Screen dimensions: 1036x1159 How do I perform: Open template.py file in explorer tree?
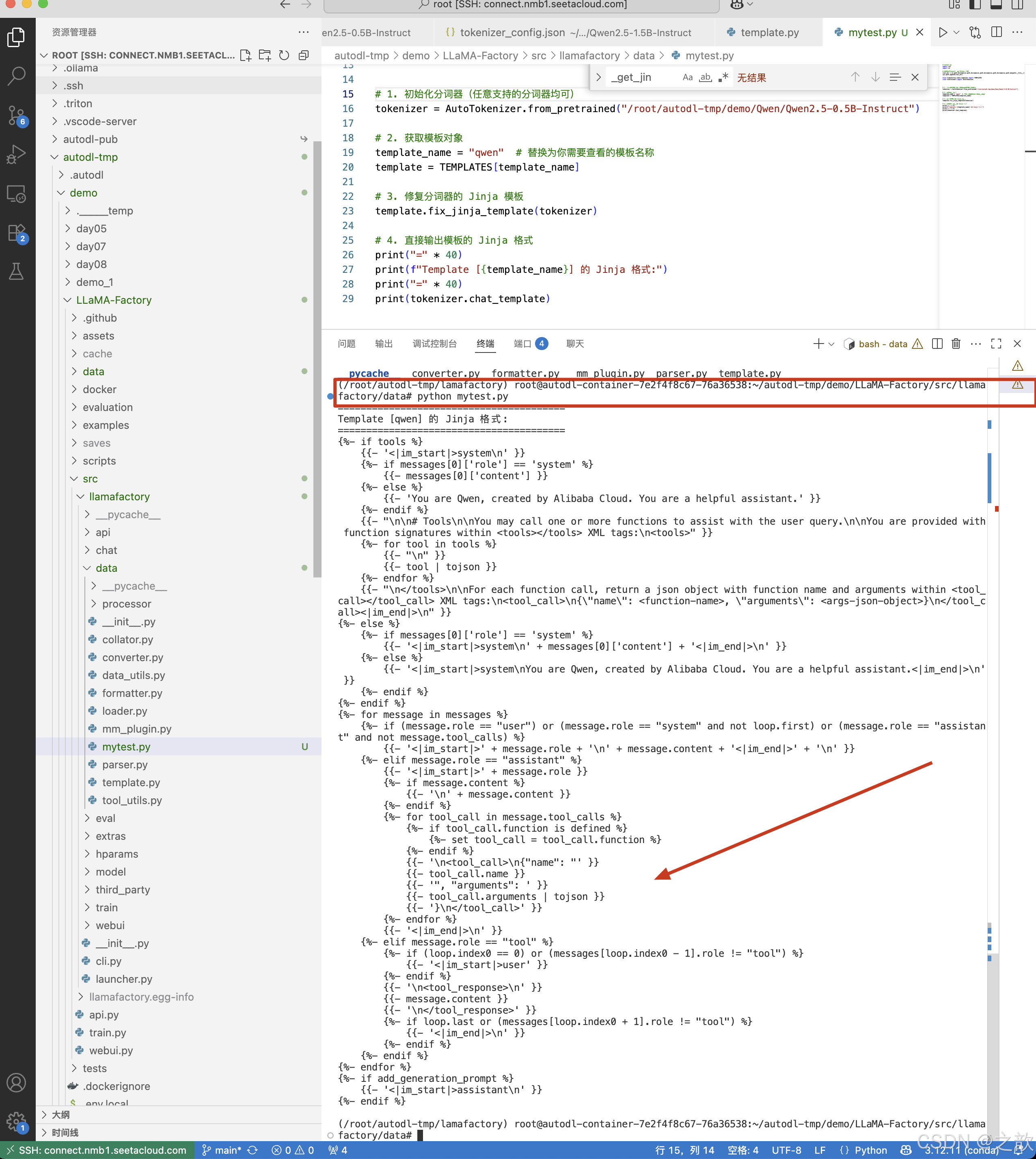point(178,783)
